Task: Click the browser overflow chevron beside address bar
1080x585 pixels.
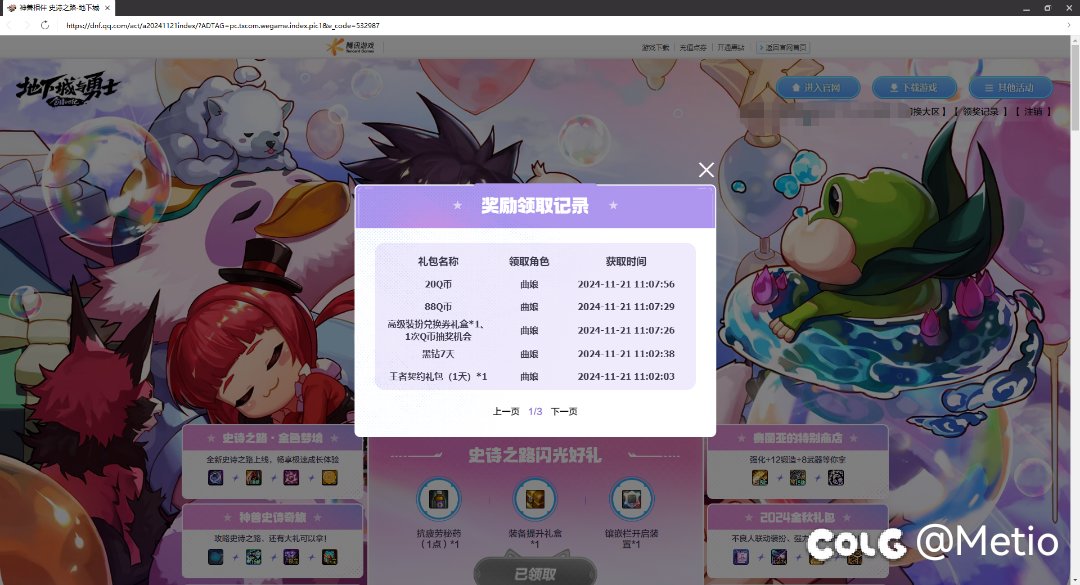Action: point(1069,25)
